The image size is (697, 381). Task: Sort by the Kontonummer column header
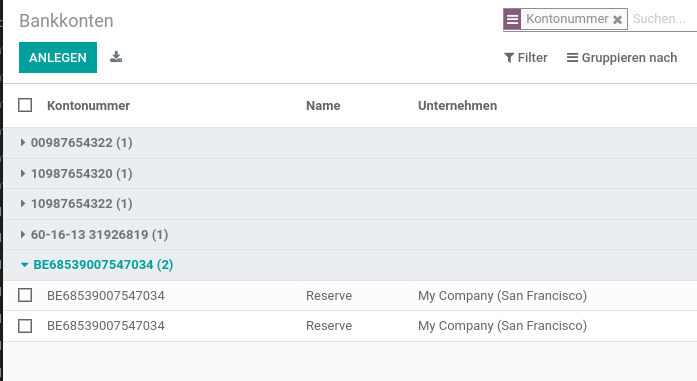pos(88,106)
